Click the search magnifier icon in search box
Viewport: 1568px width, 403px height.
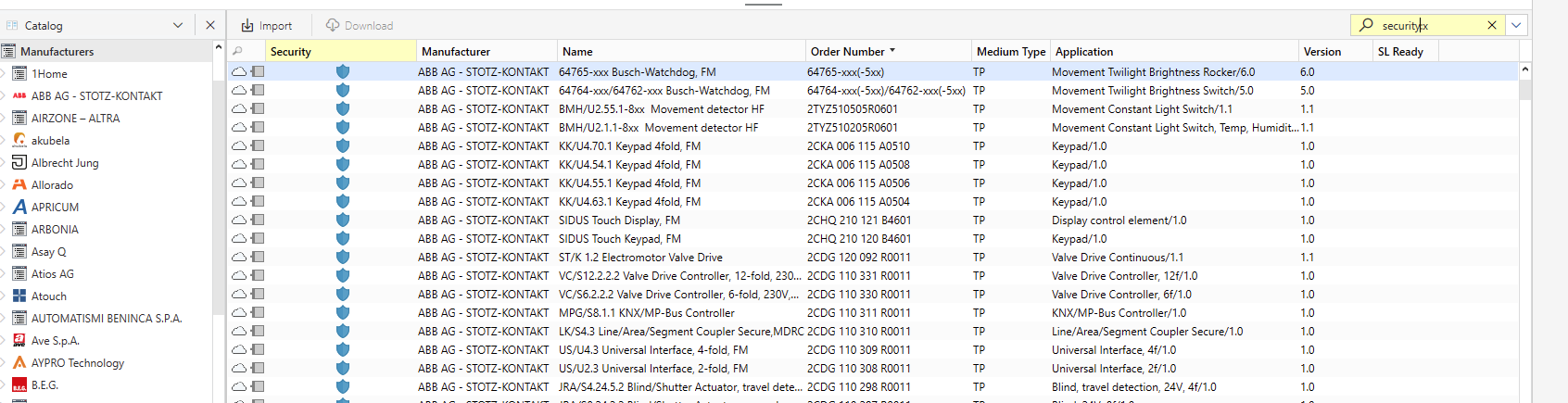pos(1366,25)
